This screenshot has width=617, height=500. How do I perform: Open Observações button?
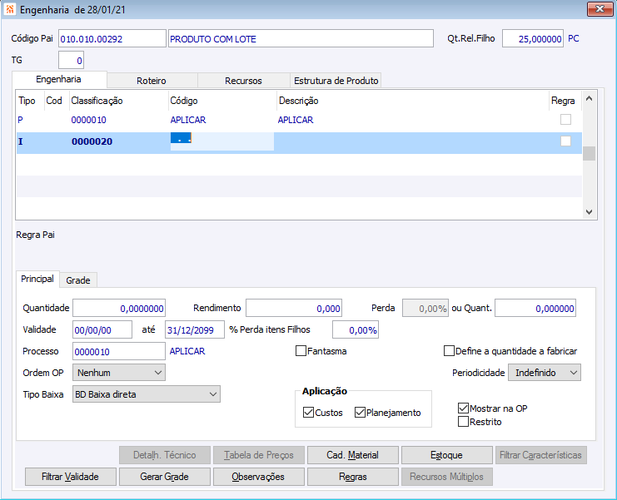(x=258, y=477)
